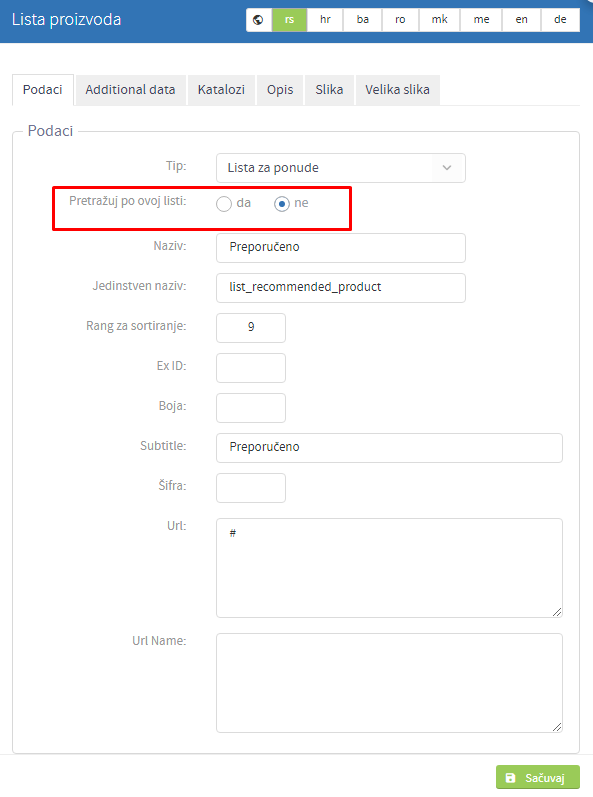Screen dimensions: 593x797
Task: Switch to the Slika tab
Action: pyautogui.click(x=329, y=90)
